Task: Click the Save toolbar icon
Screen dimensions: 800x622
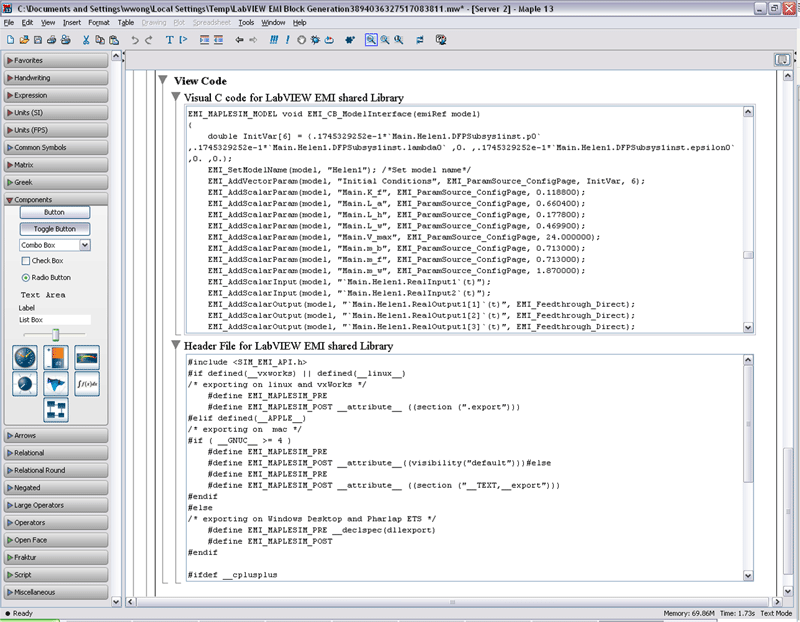Action: click(38, 40)
